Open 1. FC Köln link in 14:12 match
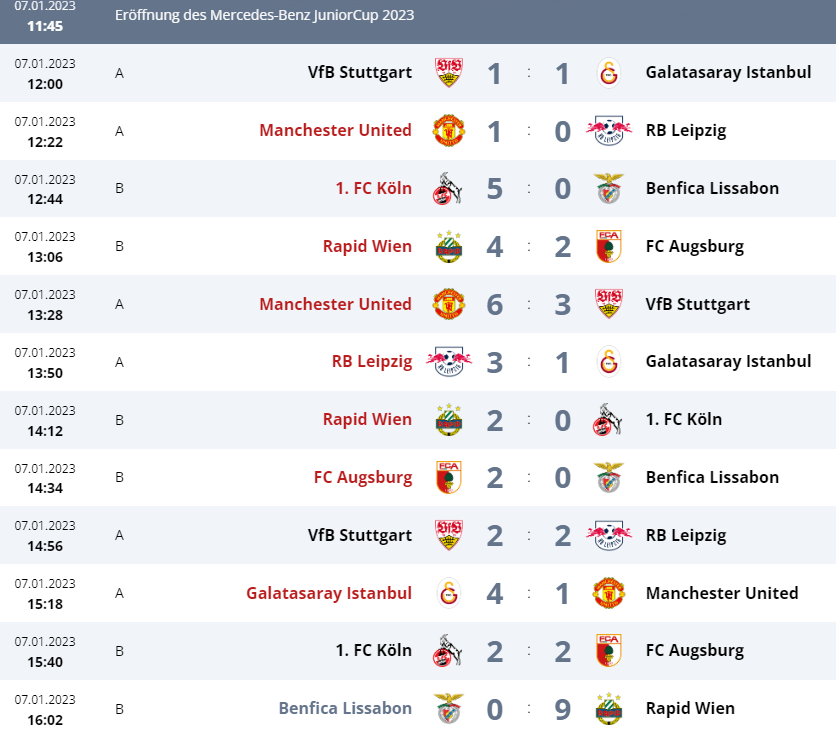This screenshot has width=836, height=737. tap(684, 420)
